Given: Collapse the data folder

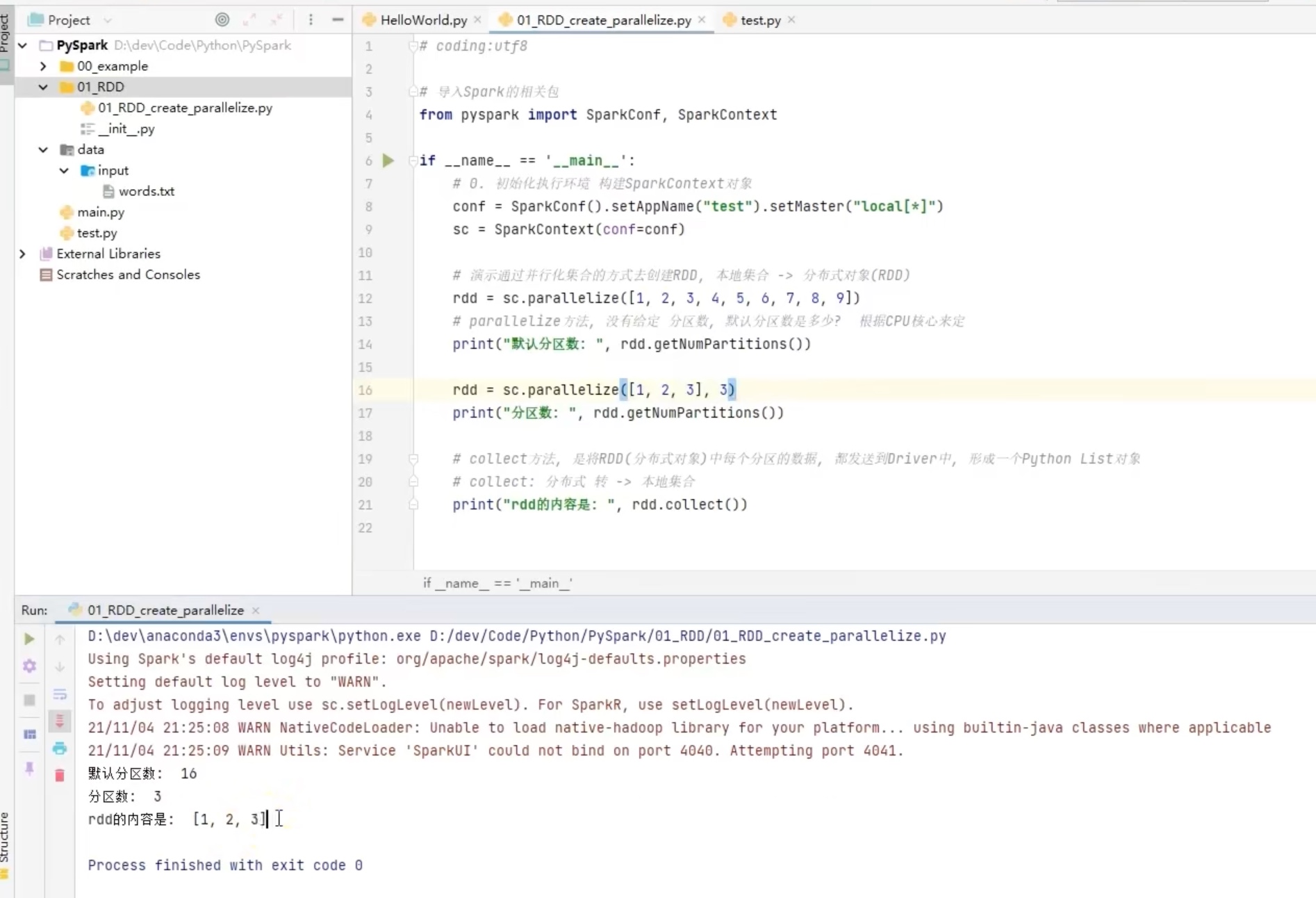Looking at the screenshot, I should pos(43,149).
